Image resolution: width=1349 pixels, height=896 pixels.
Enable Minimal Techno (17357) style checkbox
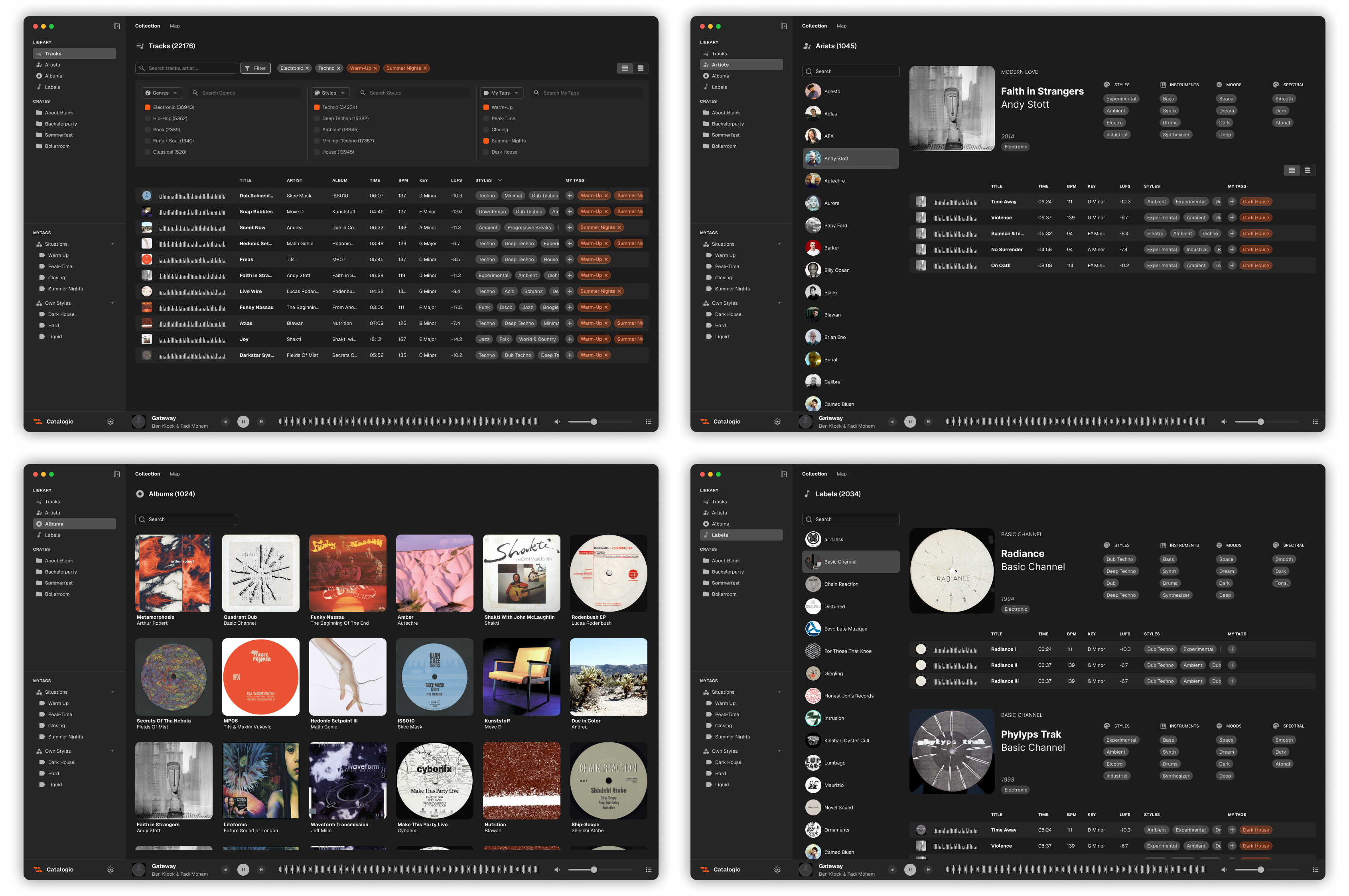click(x=317, y=140)
